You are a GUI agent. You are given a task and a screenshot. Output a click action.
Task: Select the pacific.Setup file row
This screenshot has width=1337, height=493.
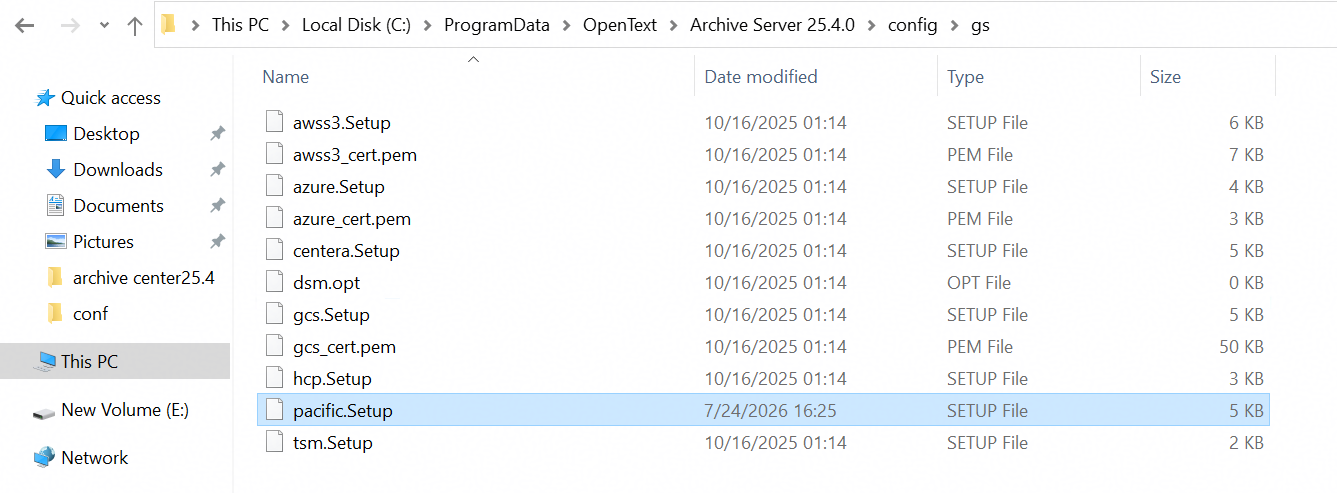pyautogui.click(x=763, y=411)
